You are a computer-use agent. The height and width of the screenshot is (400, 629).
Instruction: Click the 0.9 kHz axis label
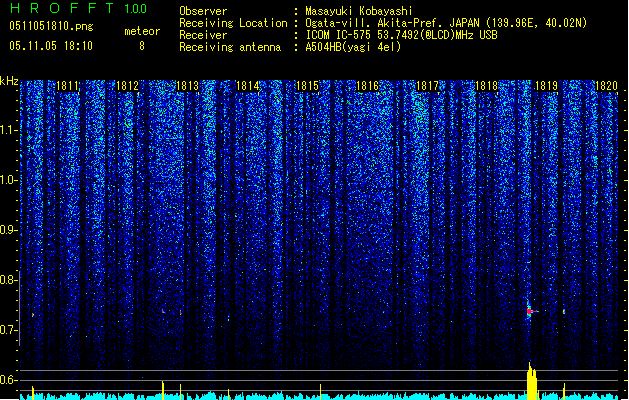[8, 230]
